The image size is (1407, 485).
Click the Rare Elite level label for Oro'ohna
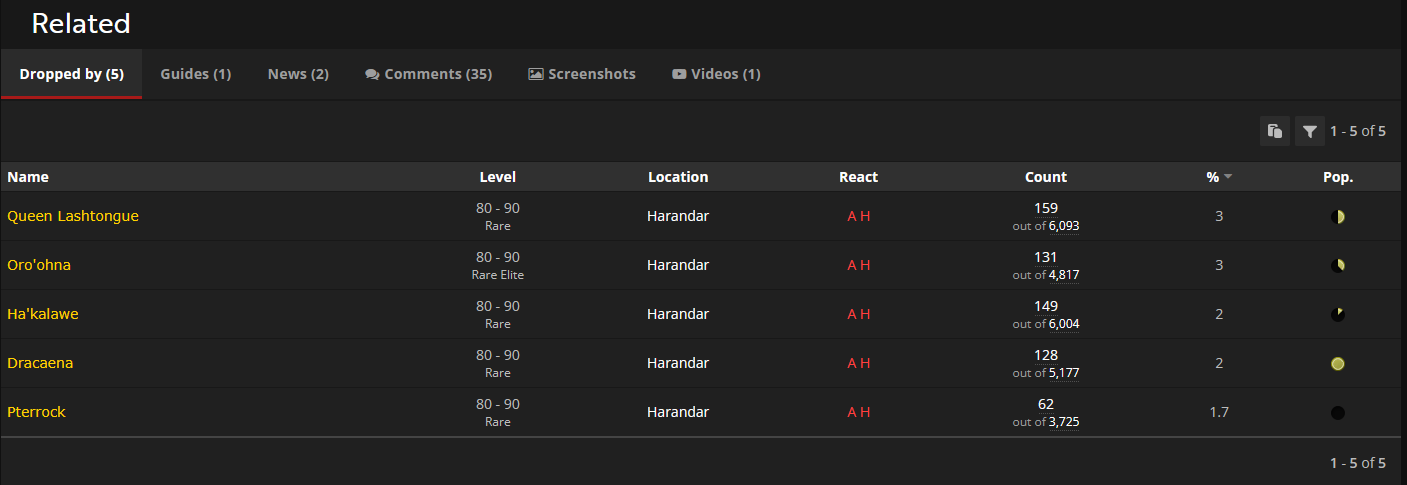pyautogui.click(x=498, y=275)
